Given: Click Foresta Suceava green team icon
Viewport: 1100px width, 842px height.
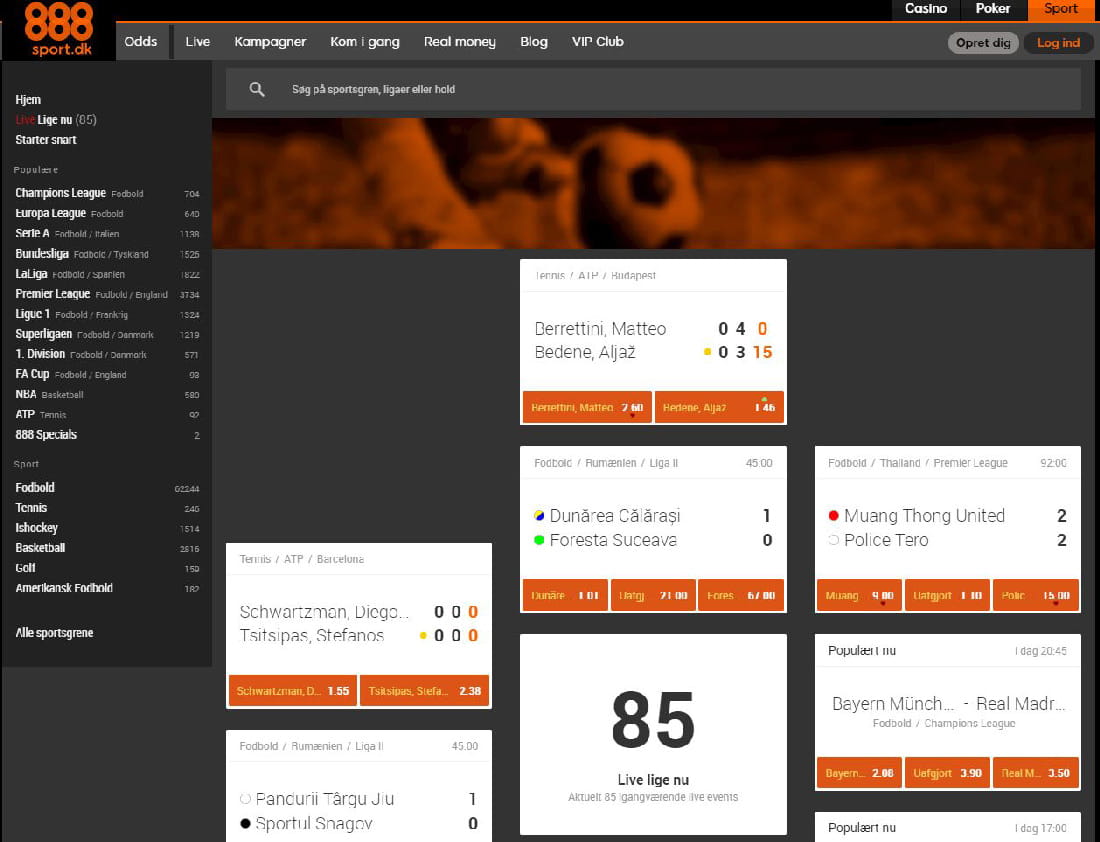Looking at the screenshot, I should (539, 540).
